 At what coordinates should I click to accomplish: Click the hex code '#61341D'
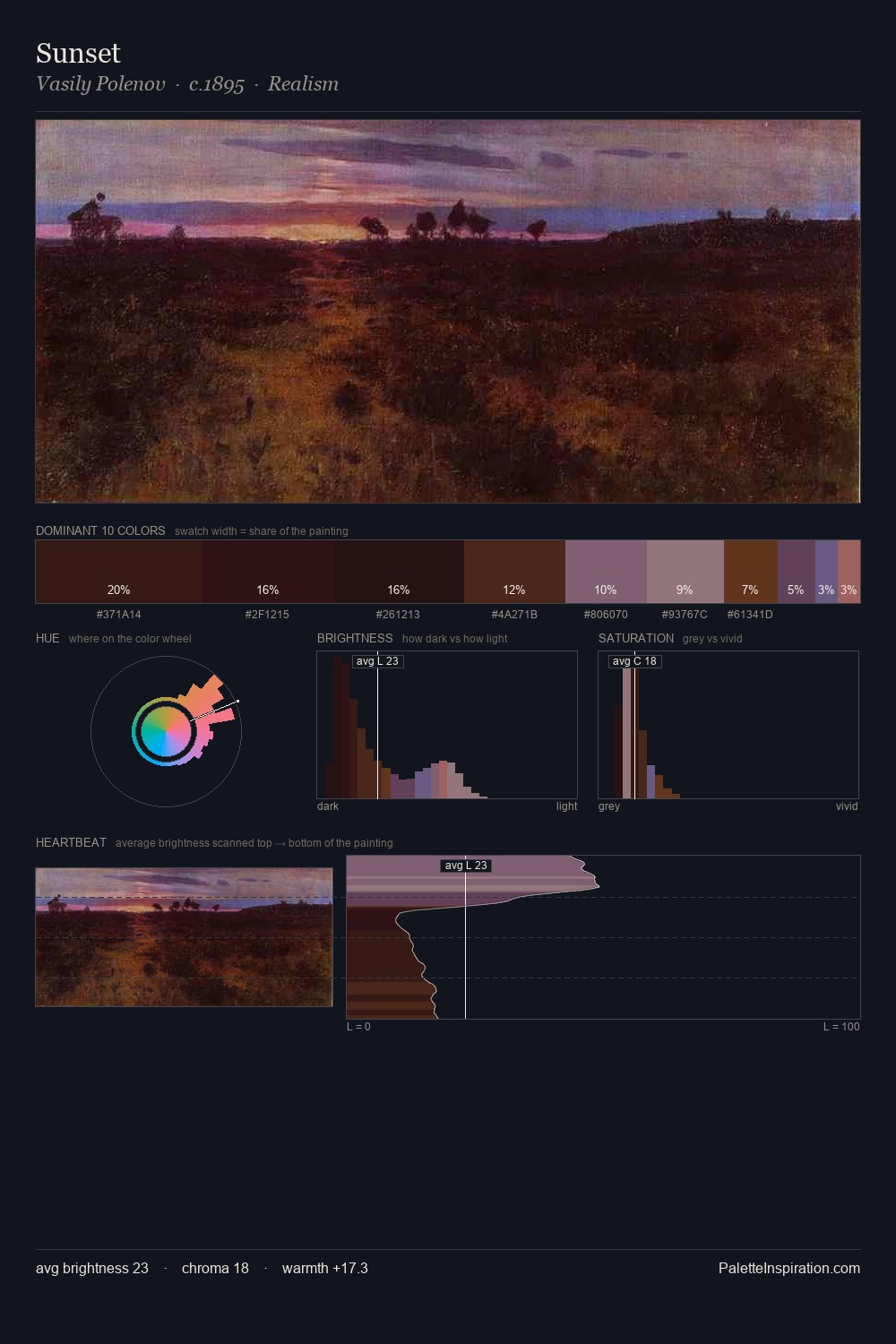point(750,615)
